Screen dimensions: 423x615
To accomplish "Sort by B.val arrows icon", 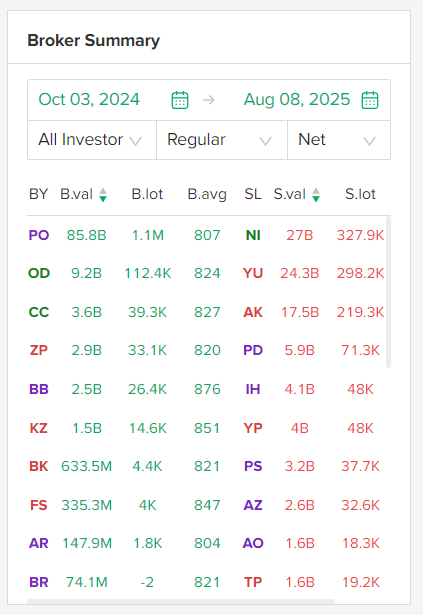I will point(103,195).
